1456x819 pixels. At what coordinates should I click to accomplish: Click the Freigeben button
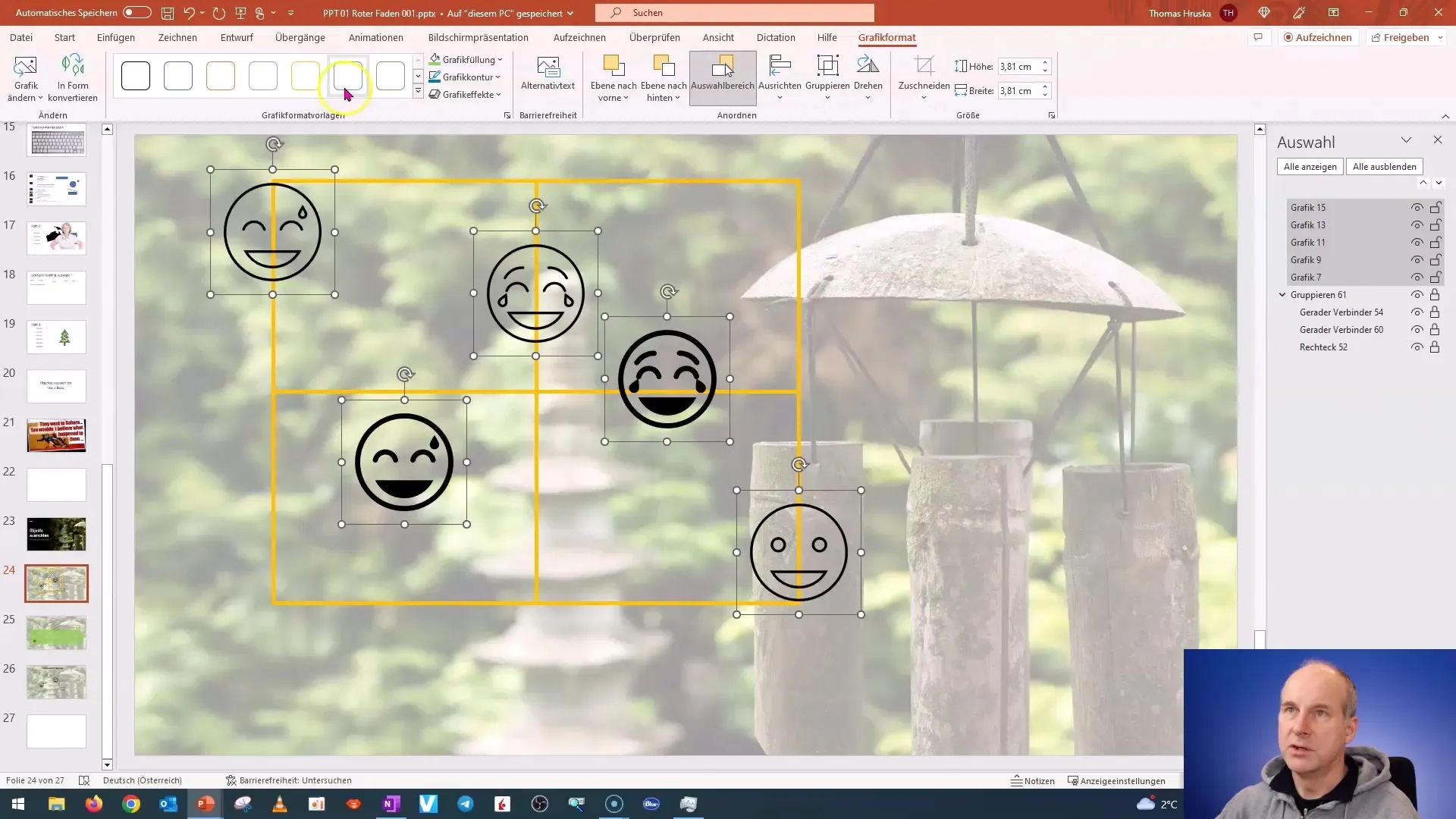click(1400, 37)
